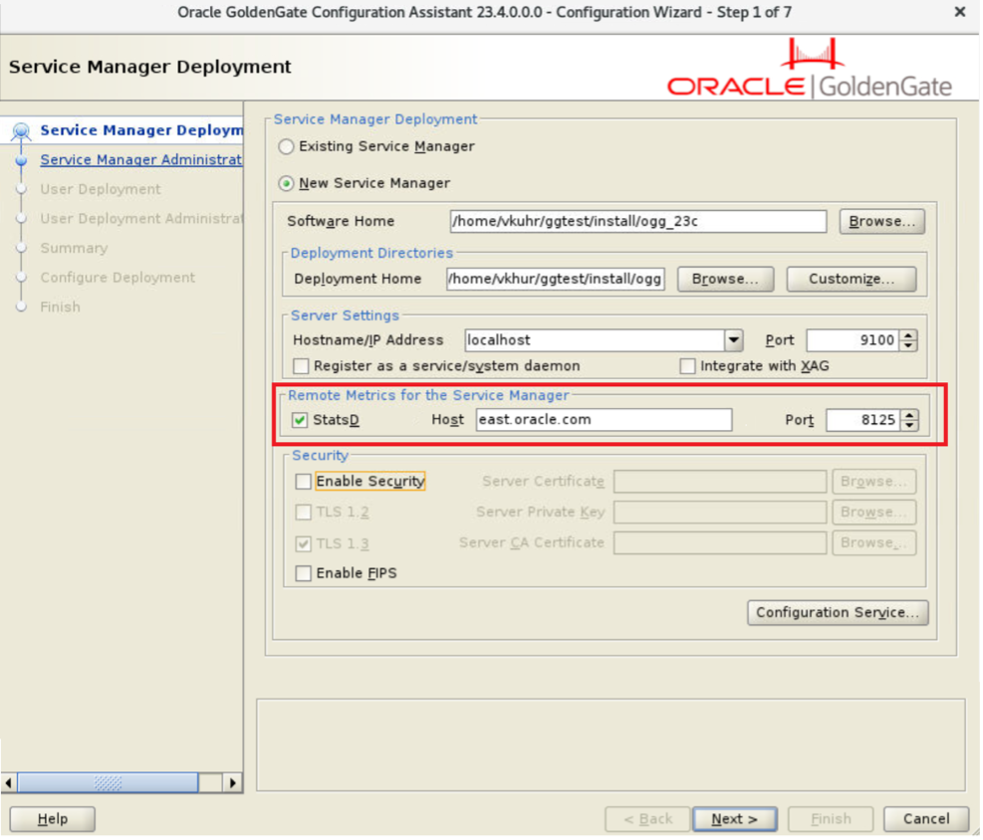Open the Customize deployment directories button
This screenshot has width=983, height=840.
(851, 280)
